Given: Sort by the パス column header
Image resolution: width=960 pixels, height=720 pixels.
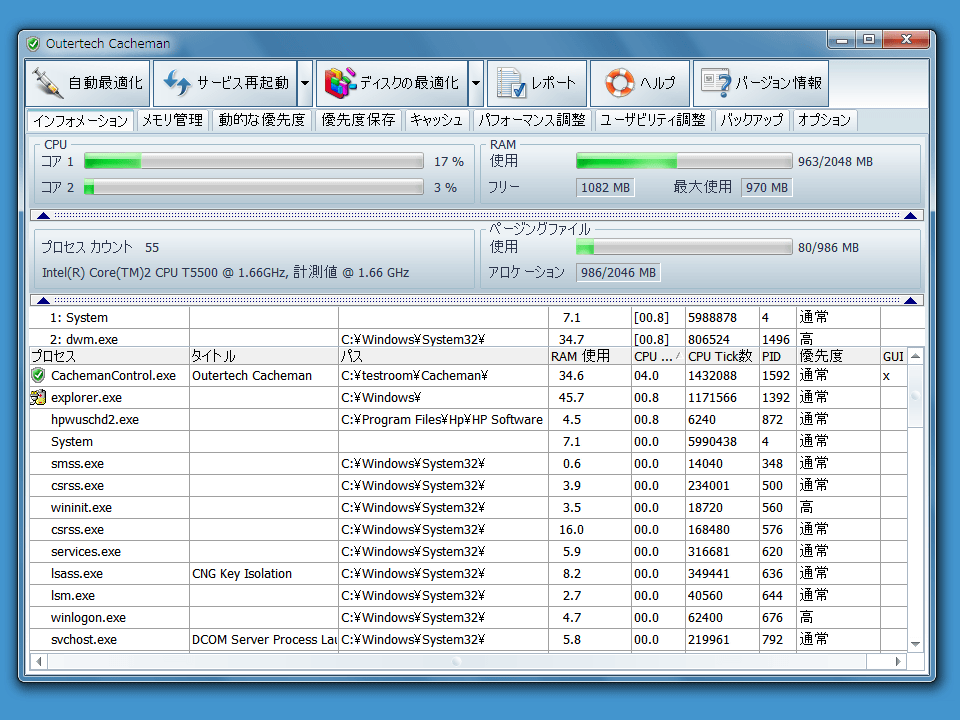Looking at the screenshot, I should pos(443,356).
